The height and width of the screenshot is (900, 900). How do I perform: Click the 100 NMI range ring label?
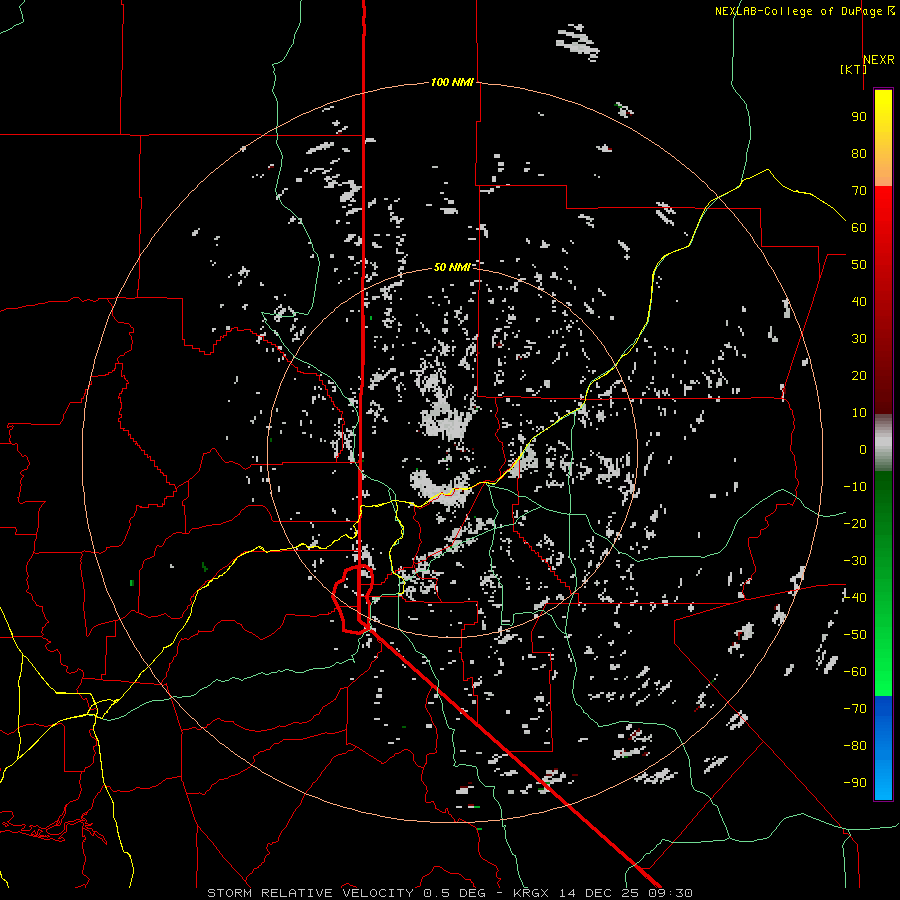pyautogui.click(x=452, y=83)
